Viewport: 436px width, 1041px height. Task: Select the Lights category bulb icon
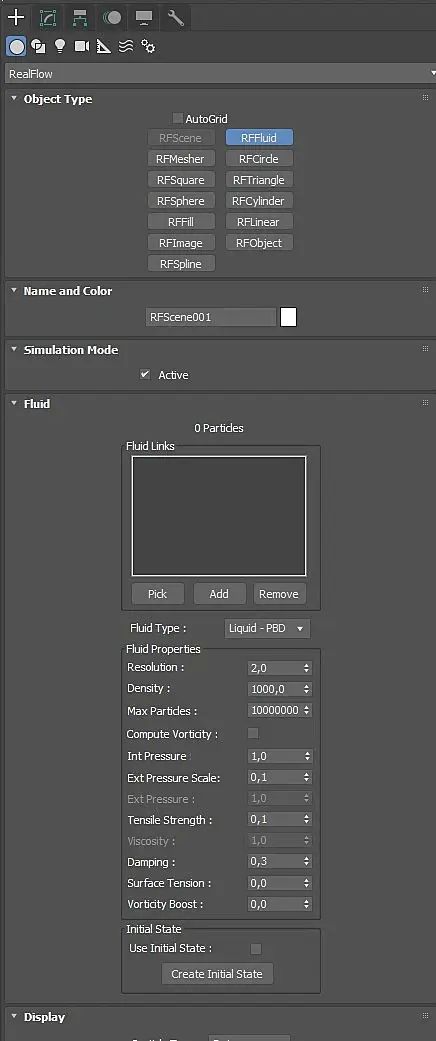(60, 46)
